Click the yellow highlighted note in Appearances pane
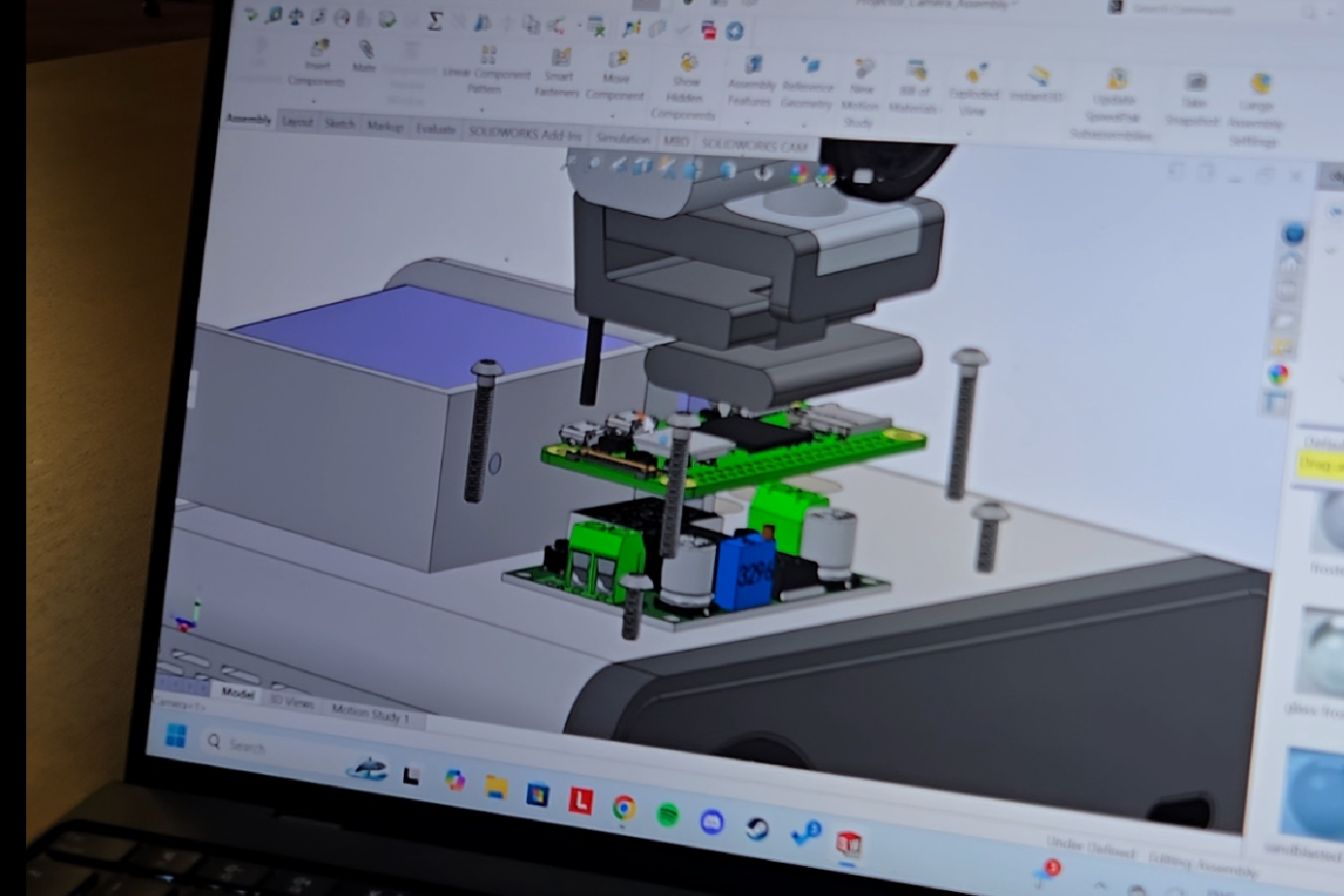The height and width of the screenshot is (896, 1344). pyautogui.click(x=1322, y=465)
